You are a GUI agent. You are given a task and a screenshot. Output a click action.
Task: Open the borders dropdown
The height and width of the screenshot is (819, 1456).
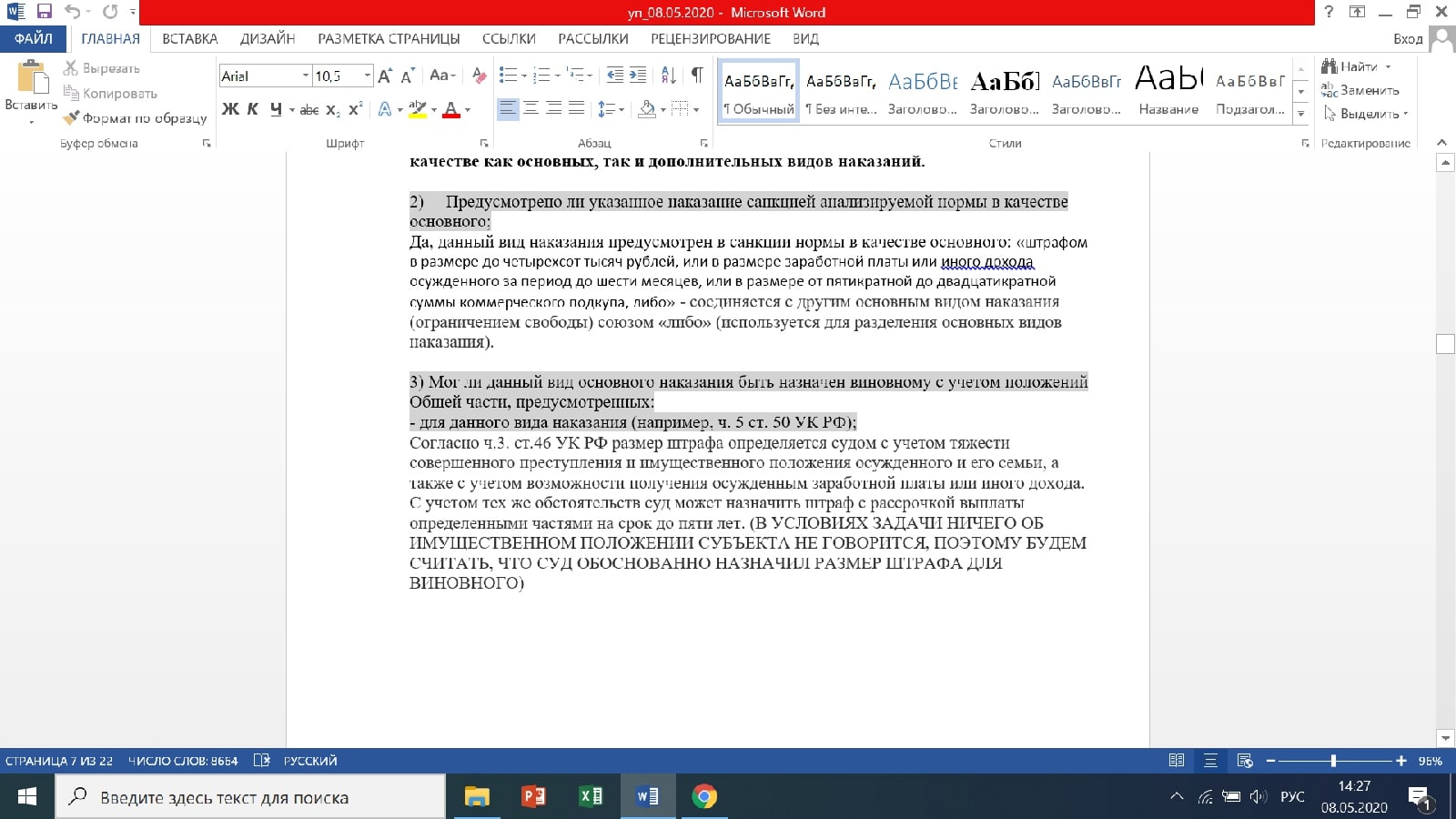695,109
